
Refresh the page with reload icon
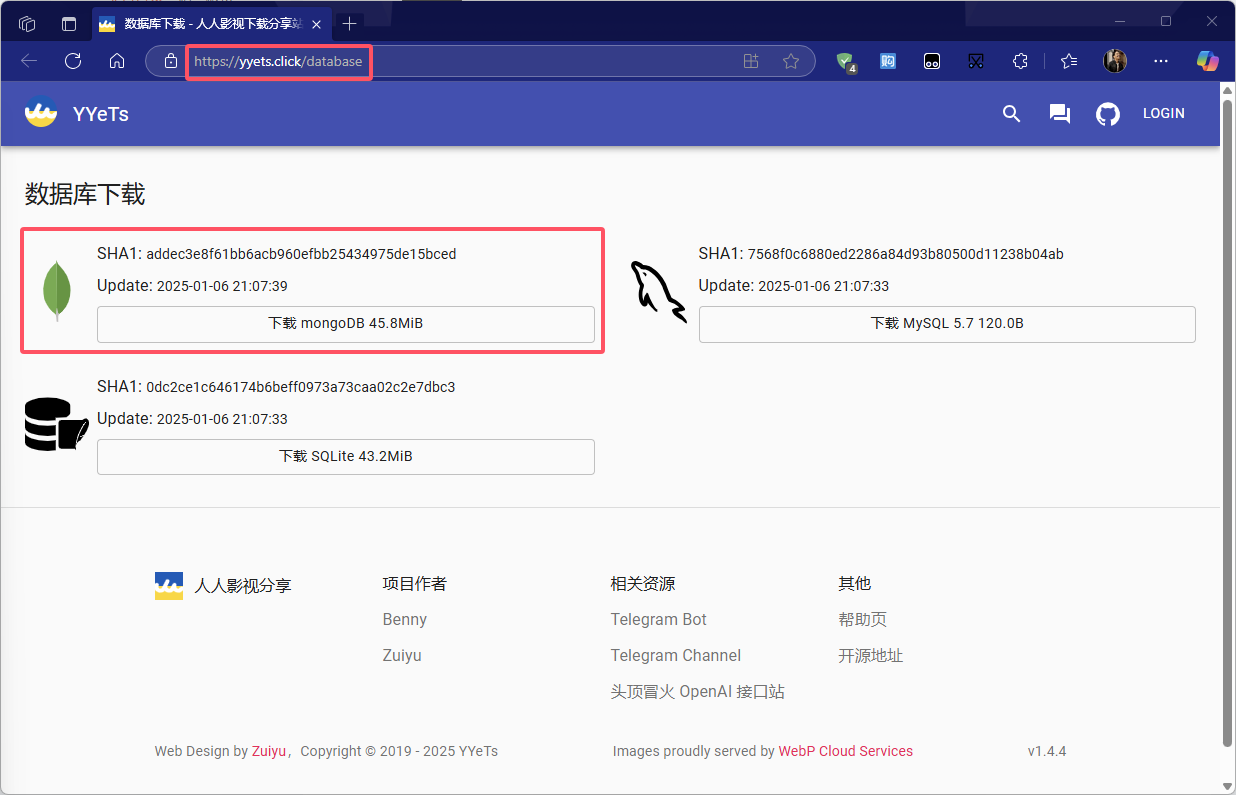[73, 61]
